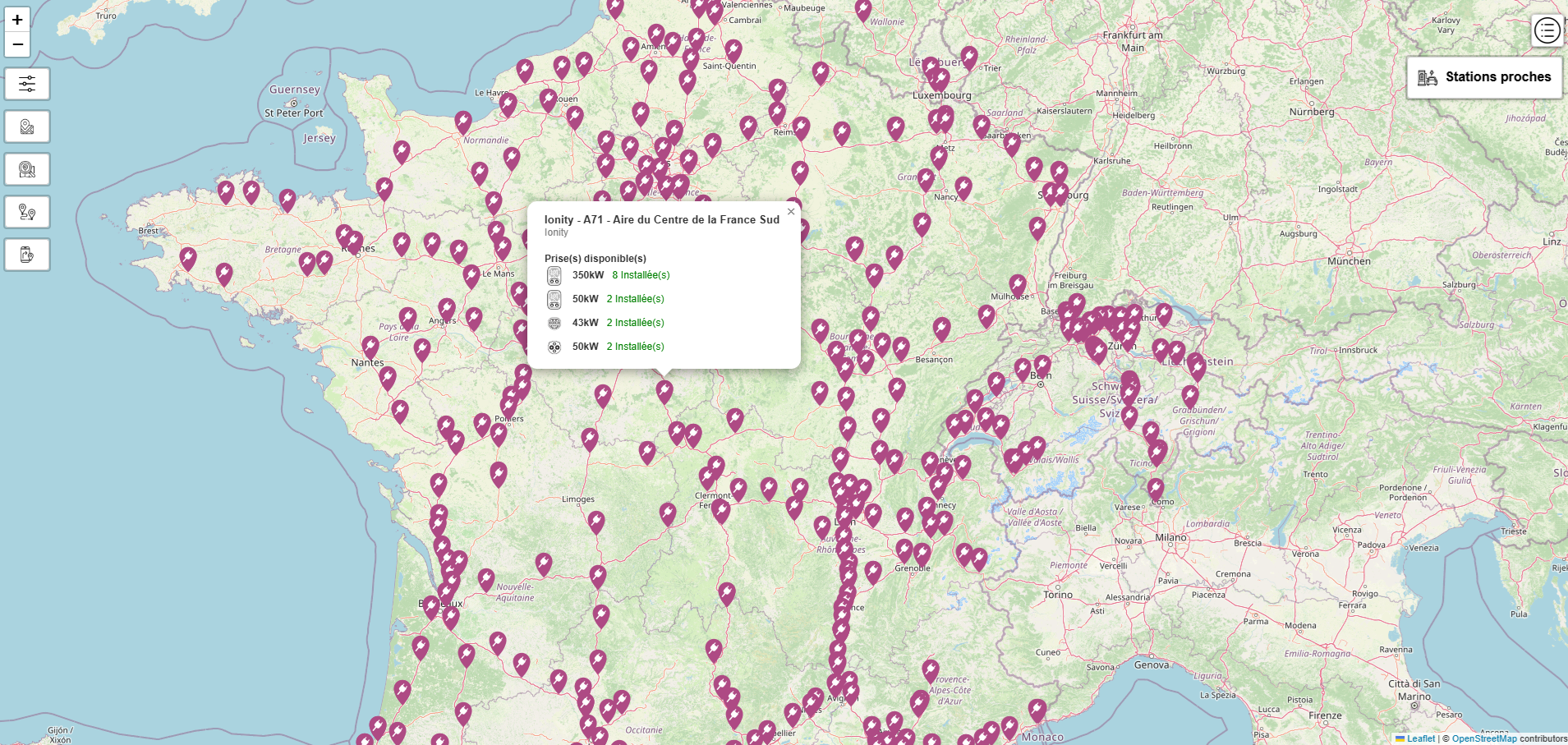The image size is (1568, 745).
Task: Click the charging marker near Nantes
Action: click(x=370, y=346)
